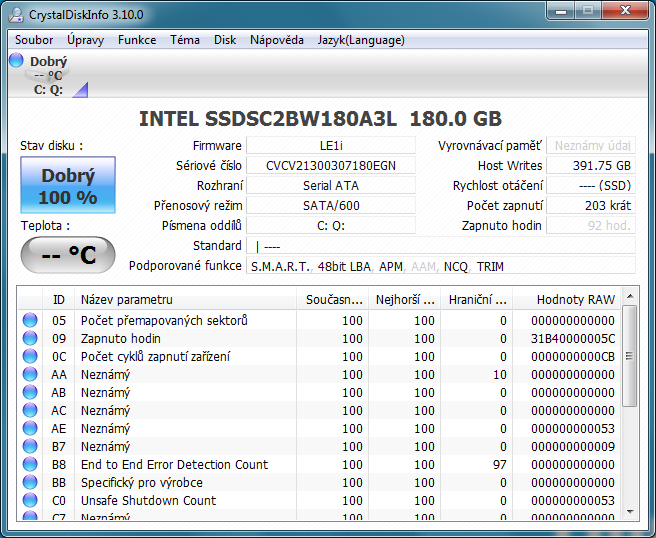The width and height of the screenshot is (656, 538).
Task: Open the Funkce menu
Action: (x=136, y=40)
